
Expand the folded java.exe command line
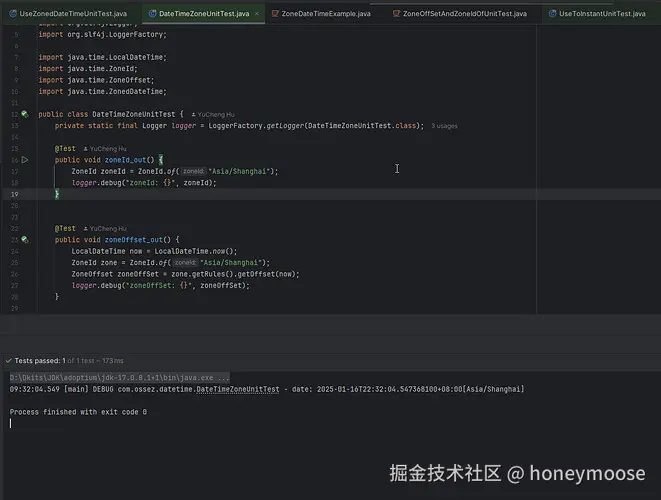[120, 378]
